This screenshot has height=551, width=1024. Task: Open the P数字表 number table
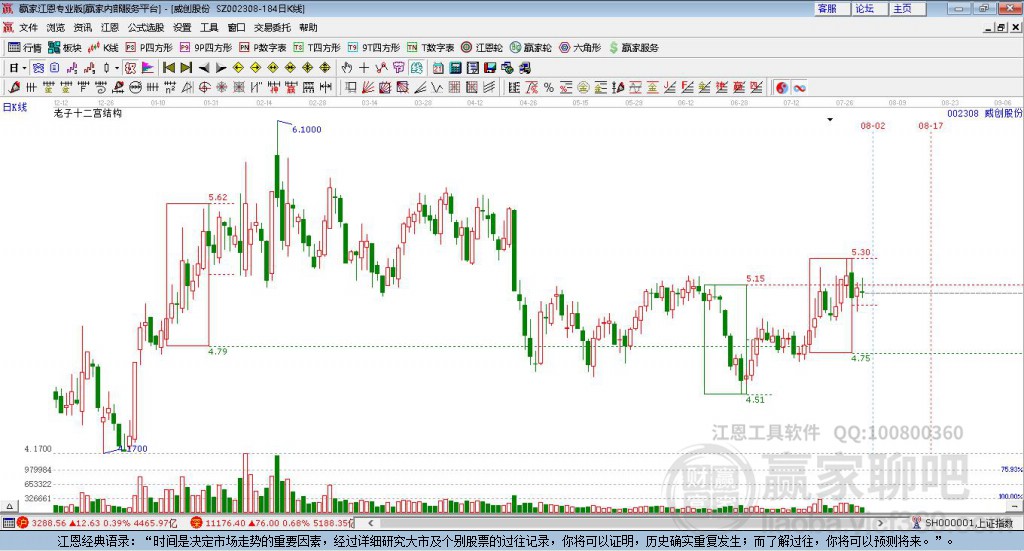tap(263, 48)
